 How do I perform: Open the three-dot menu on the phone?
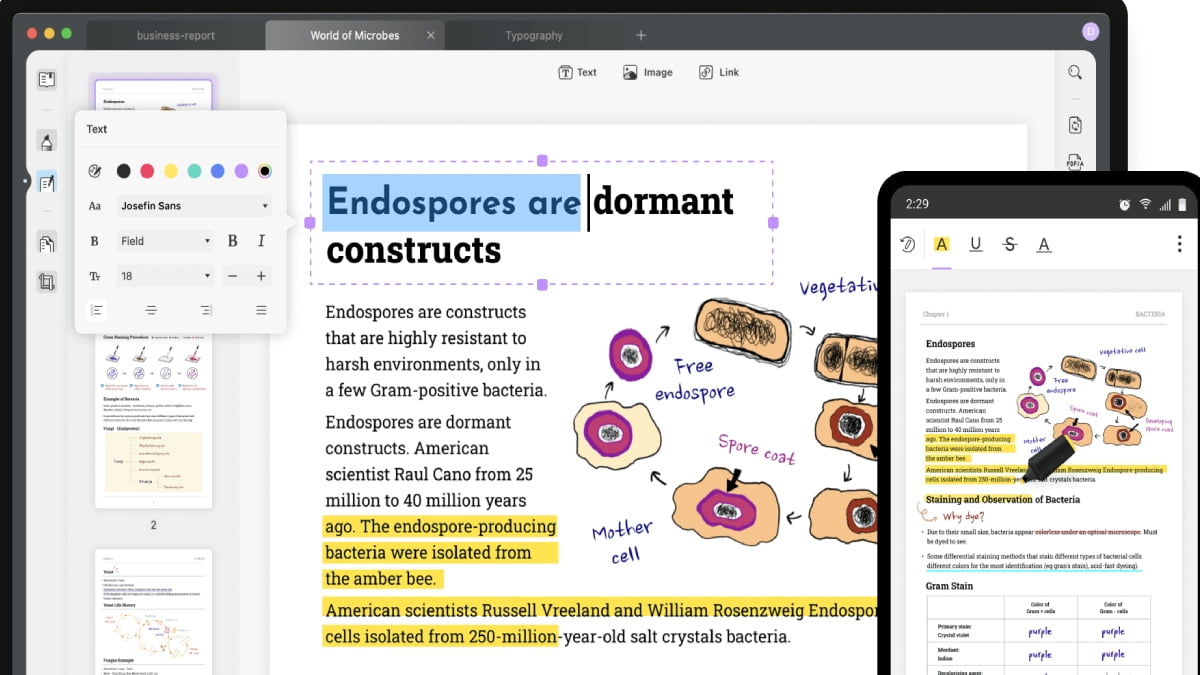click(x=1180, y=244)
